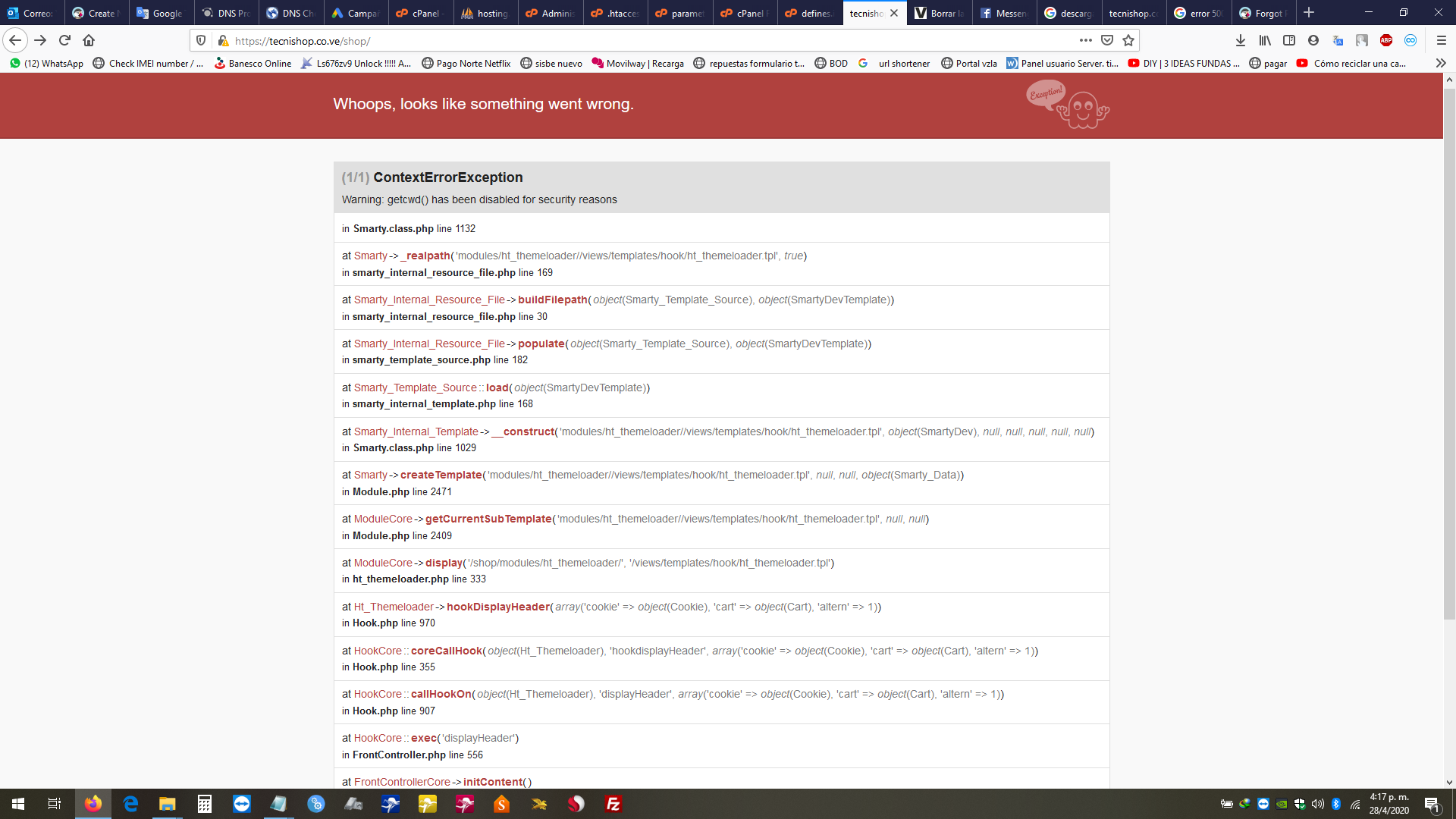Click the Adblock Plus extension icon

point(1386,40)
